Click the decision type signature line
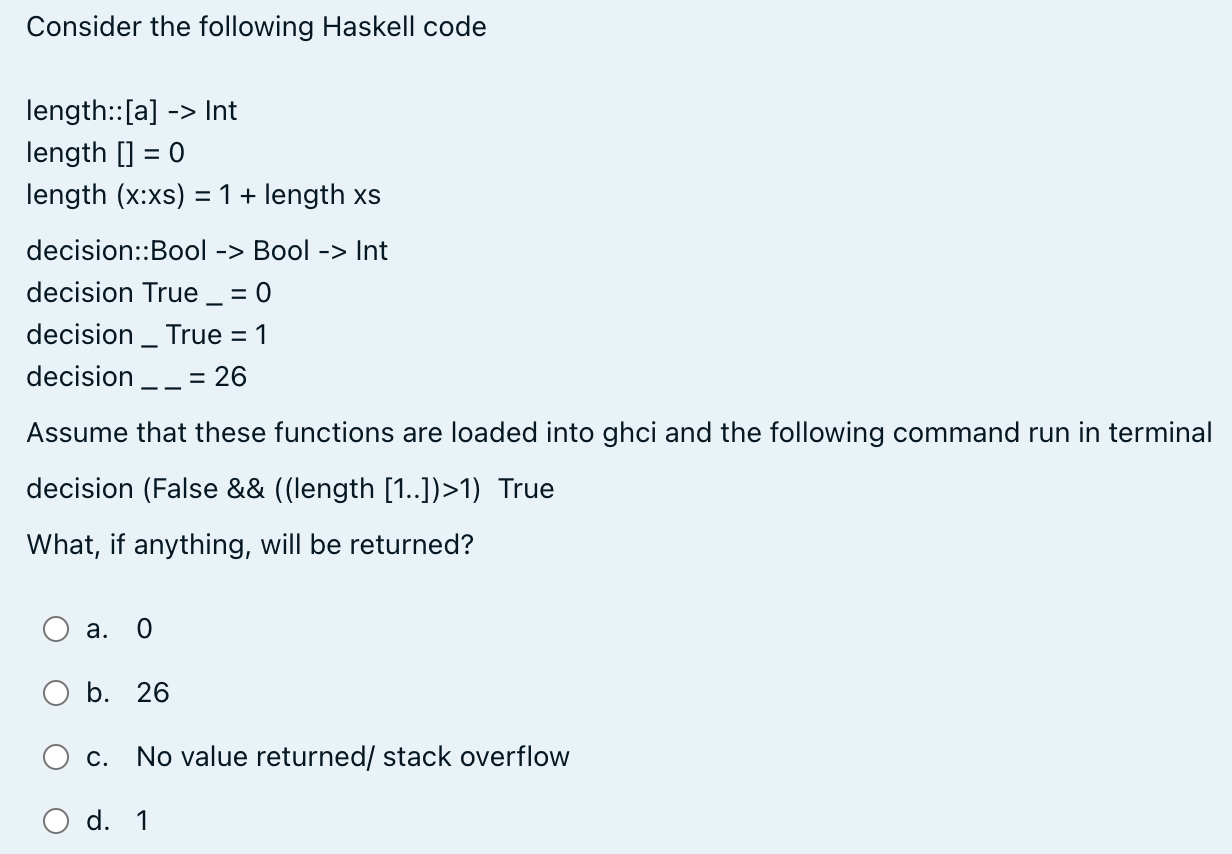The height and width of the screenshot is (854, 1232). click(207, 250)
